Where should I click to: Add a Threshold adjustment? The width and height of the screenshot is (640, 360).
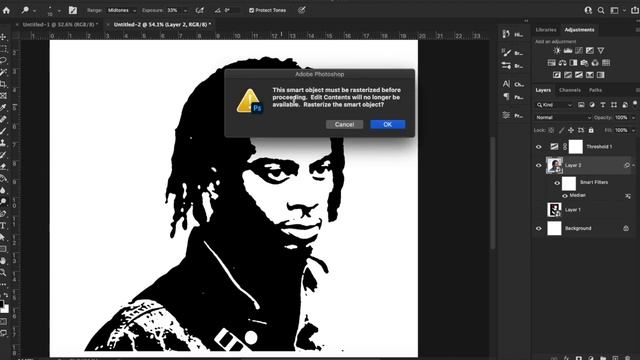[x=579, y=75]
